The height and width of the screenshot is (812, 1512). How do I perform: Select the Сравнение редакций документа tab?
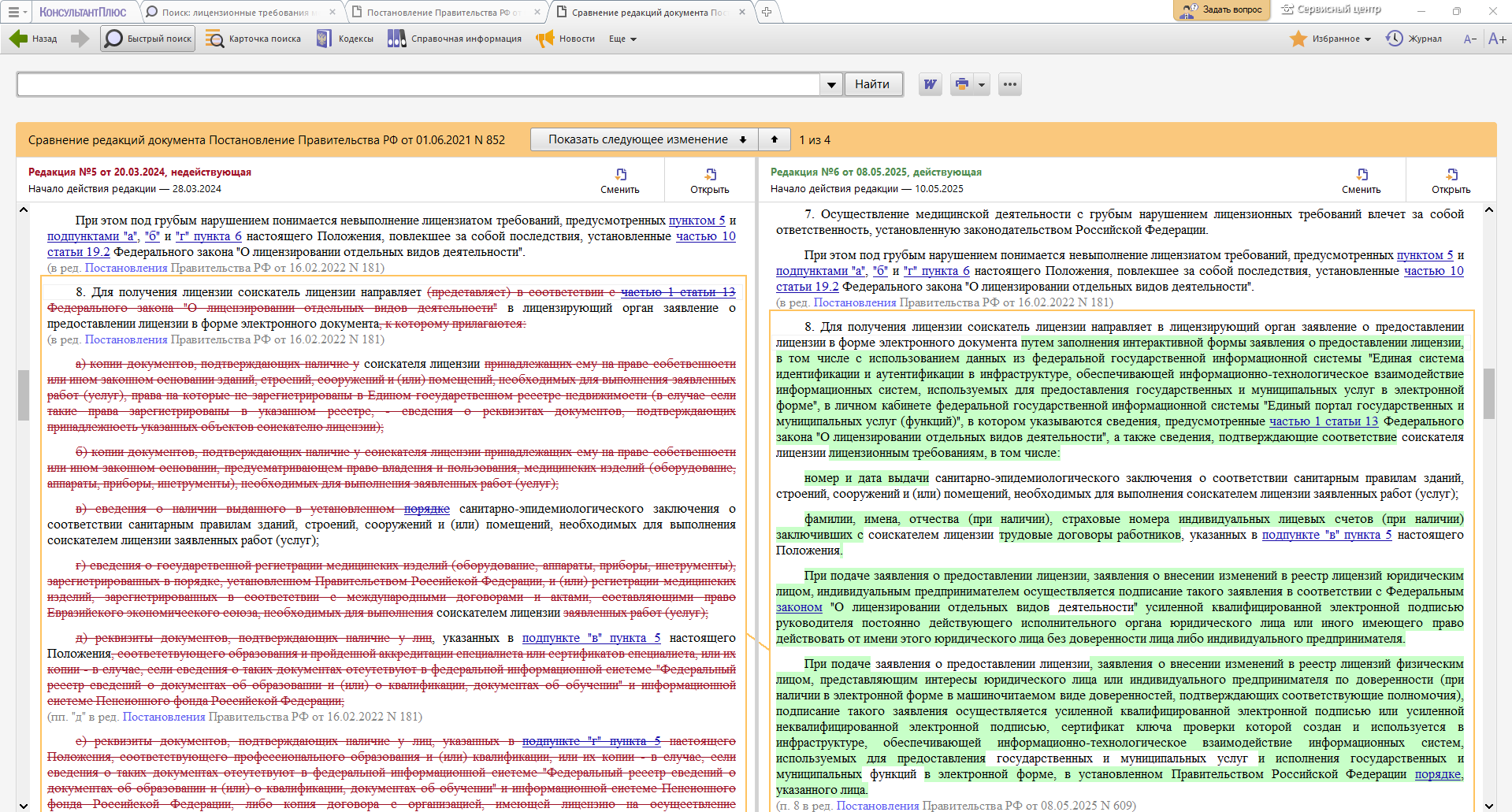coord(649,13)
